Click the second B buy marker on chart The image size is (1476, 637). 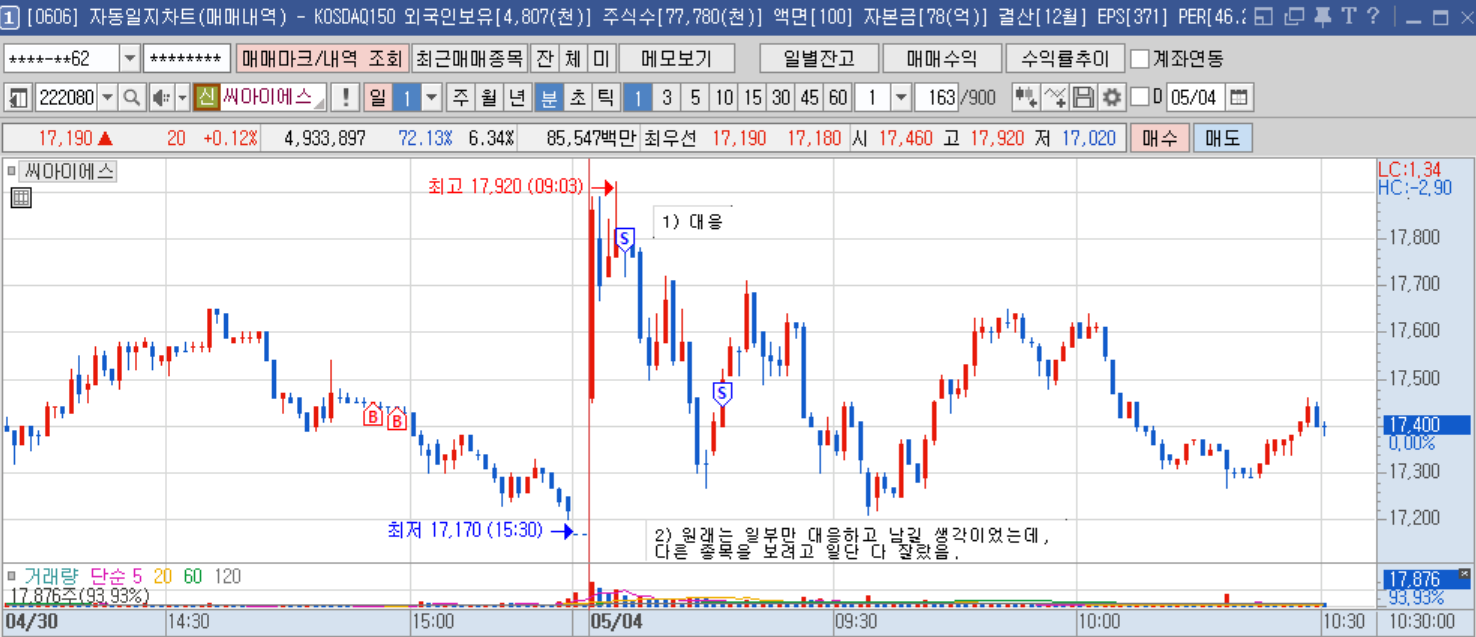[397, 419]
